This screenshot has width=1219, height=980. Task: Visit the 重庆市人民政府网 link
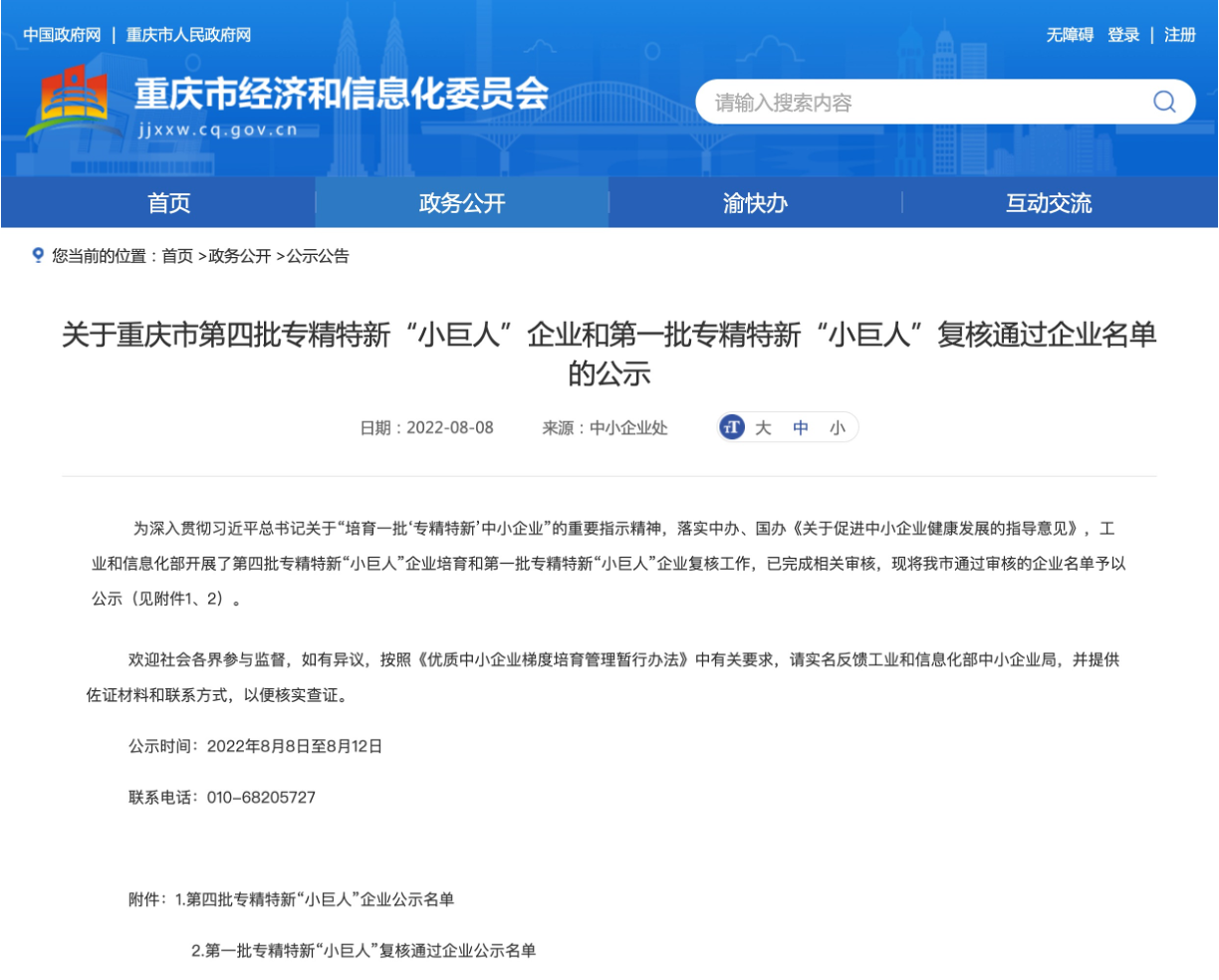click(x=188, y=35)
